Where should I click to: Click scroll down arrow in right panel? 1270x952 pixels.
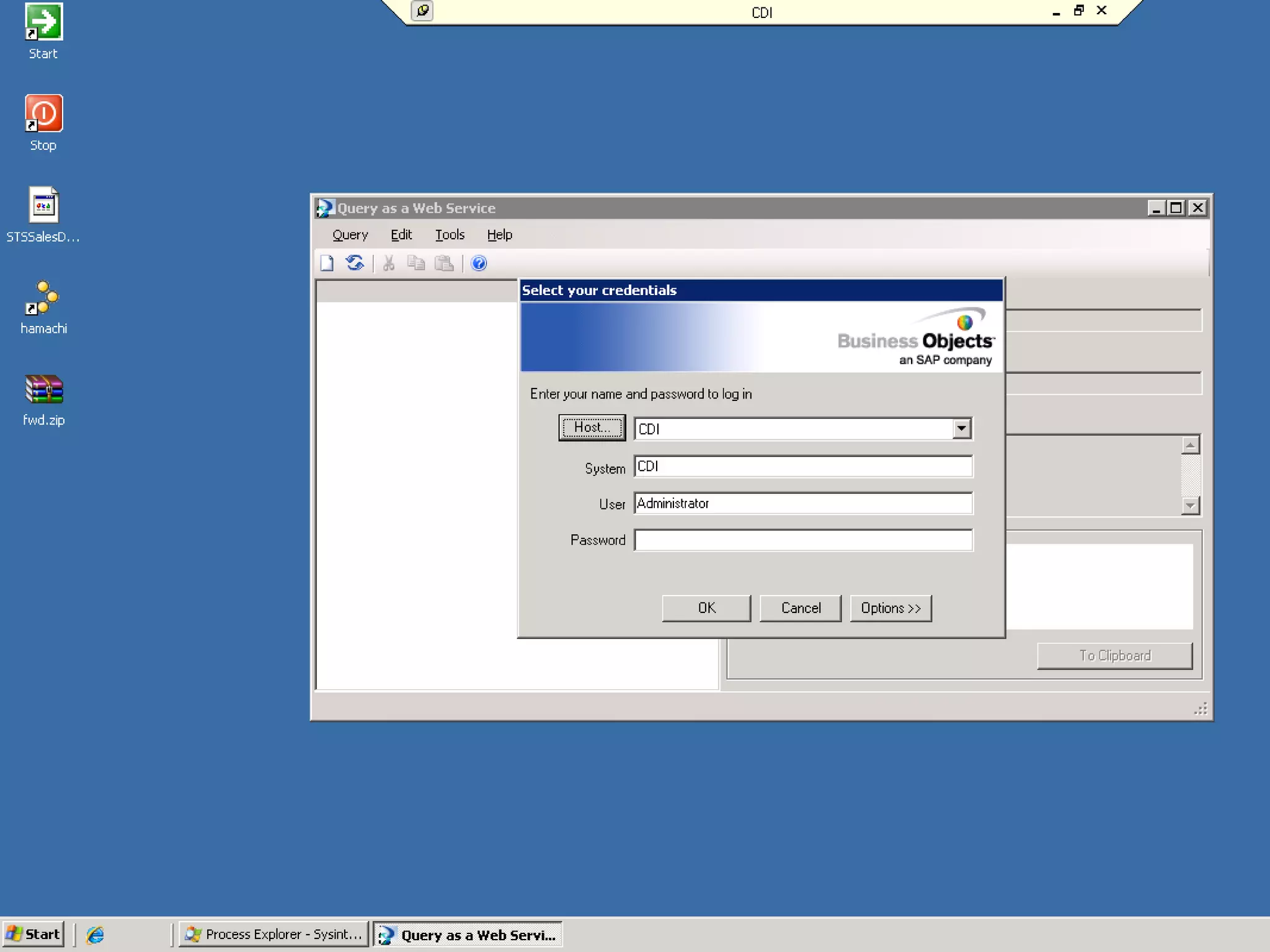pos(1191,506)
